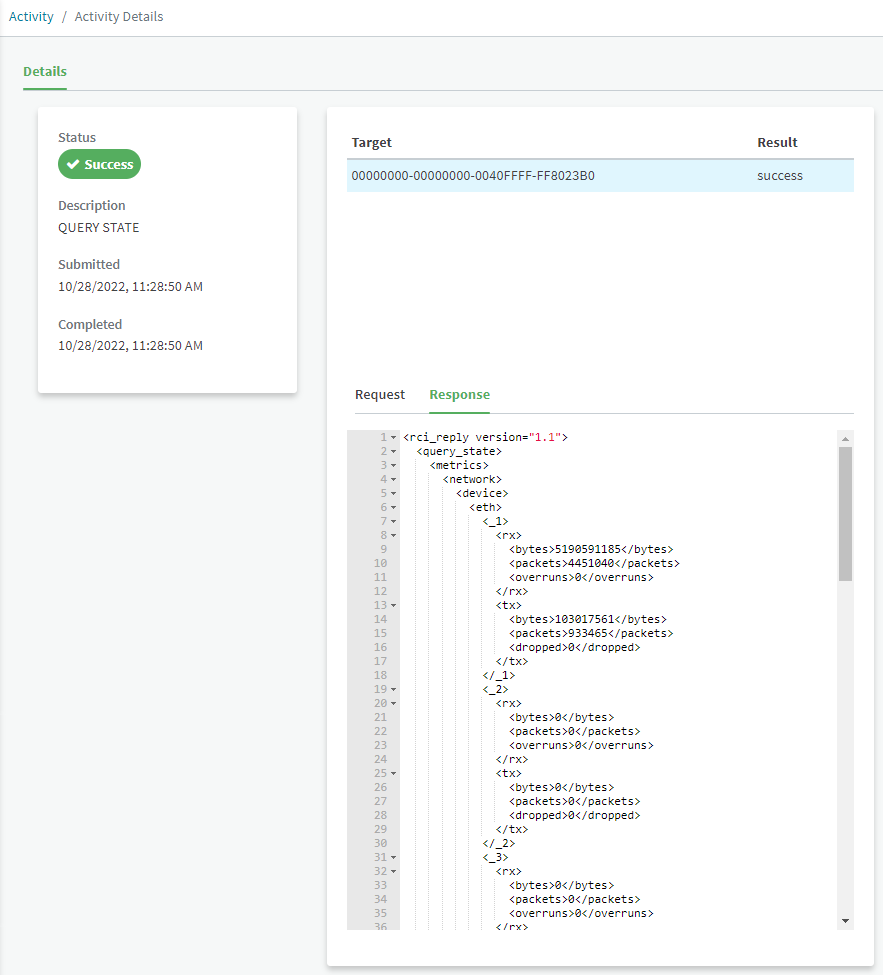Screen dimensions: 883x975
Task: Select the target row ending in FF8023B0
Action: point(600,175)
